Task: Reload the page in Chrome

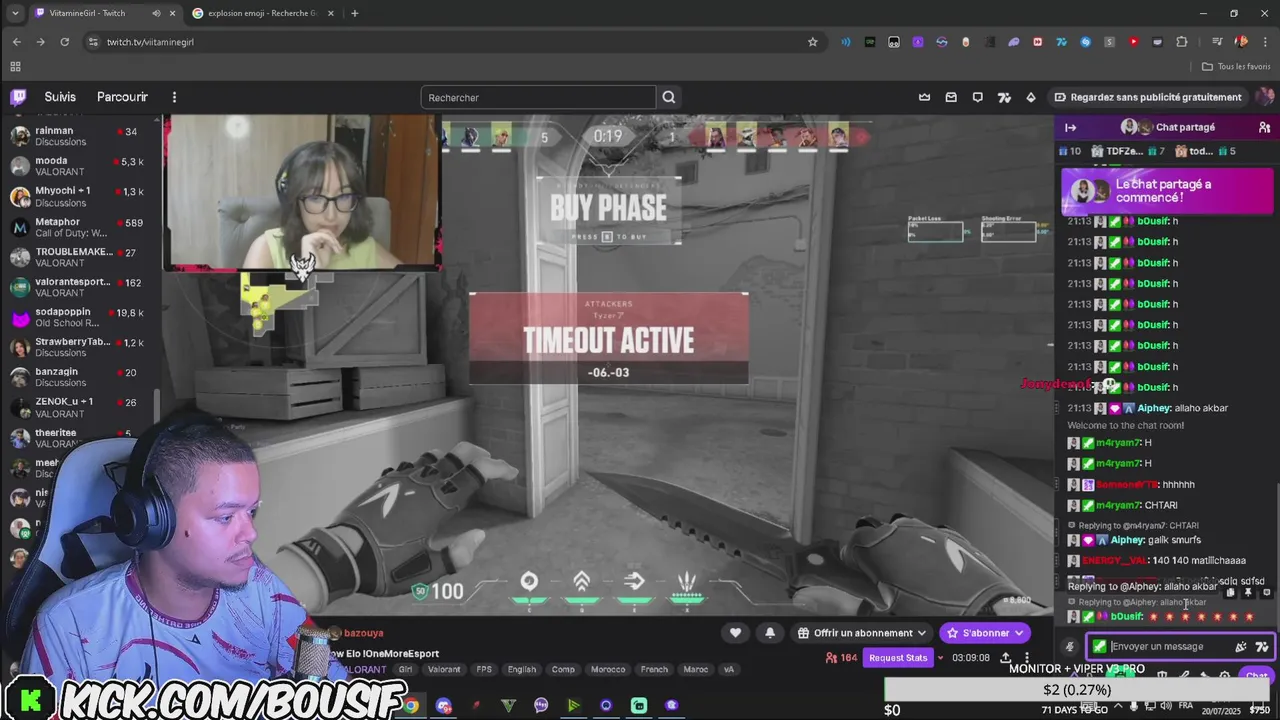Action: 65,42
